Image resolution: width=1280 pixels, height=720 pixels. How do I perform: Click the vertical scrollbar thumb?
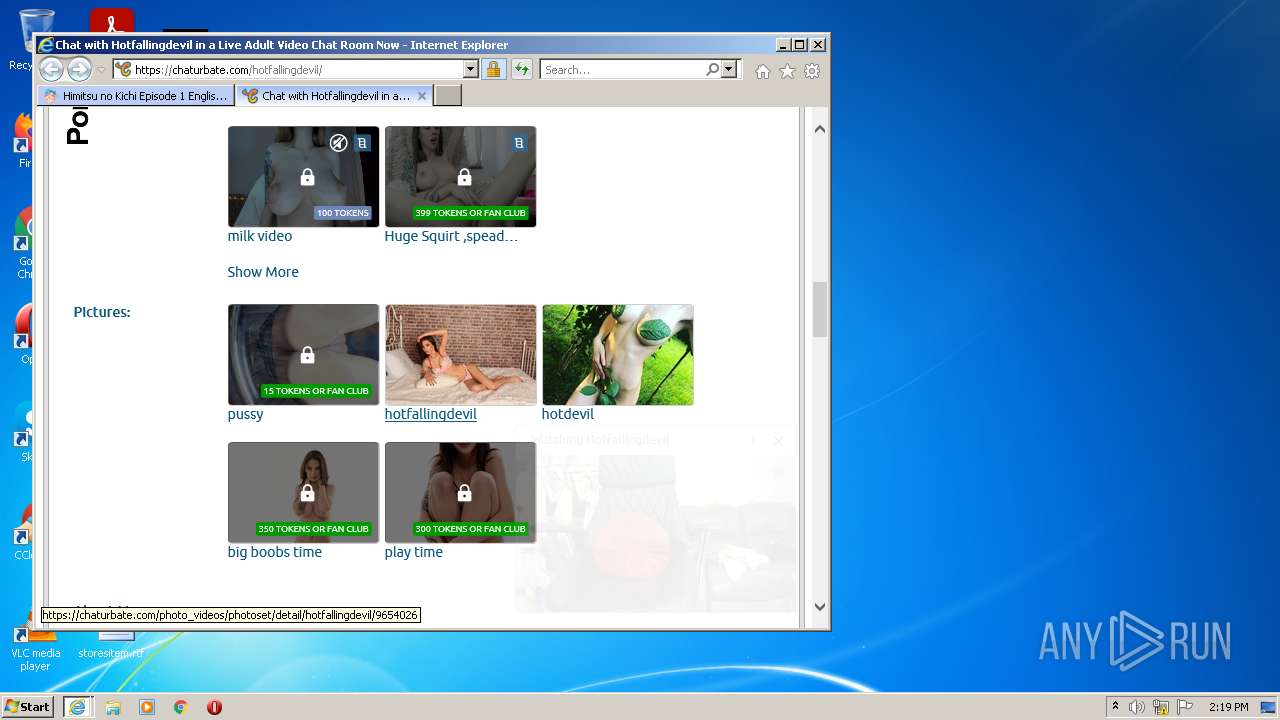click(820, 309)
